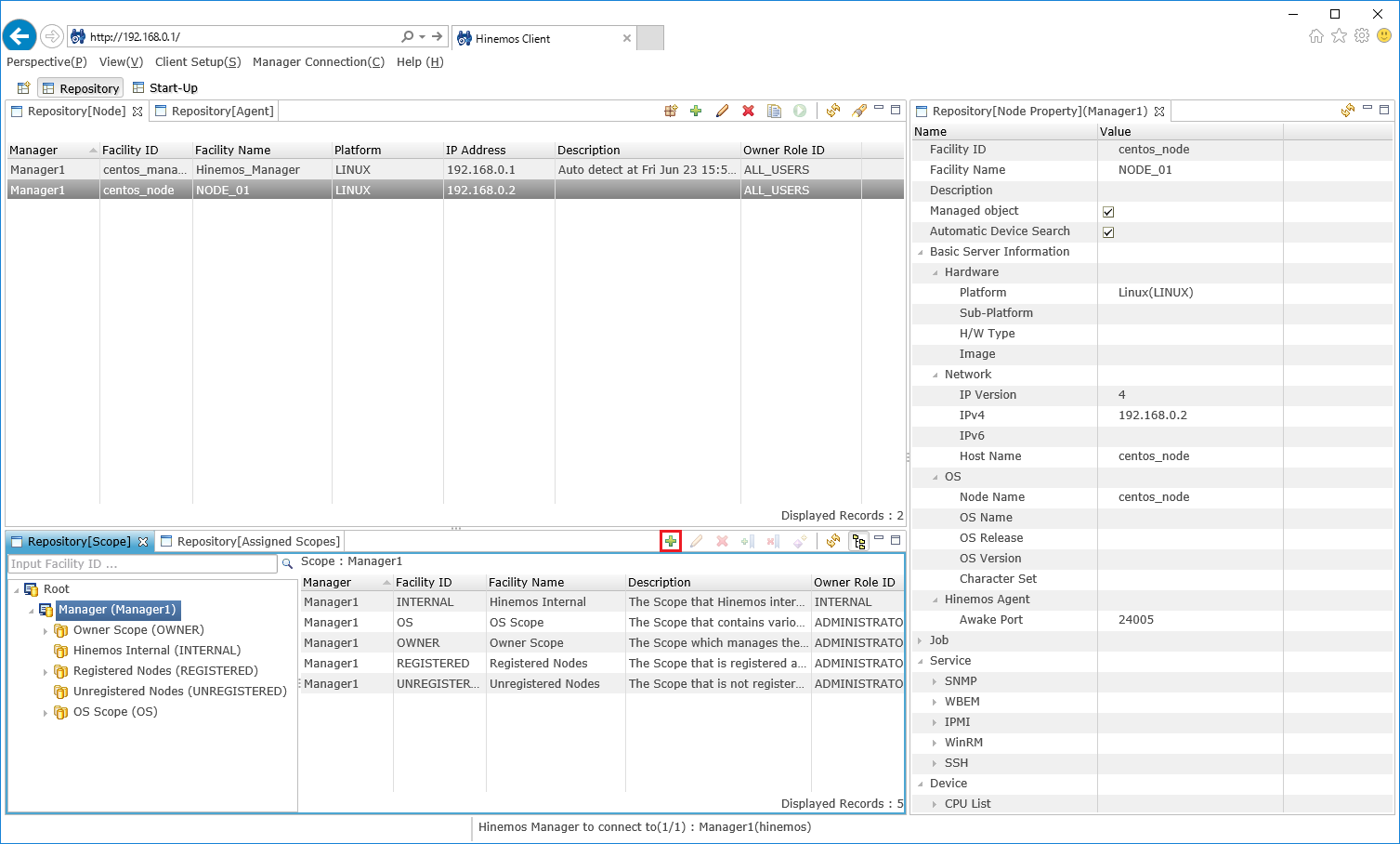This screenshot has height=844, width=1400.
Task: Delete the selected node with the red X
Action: pos(748,111)
